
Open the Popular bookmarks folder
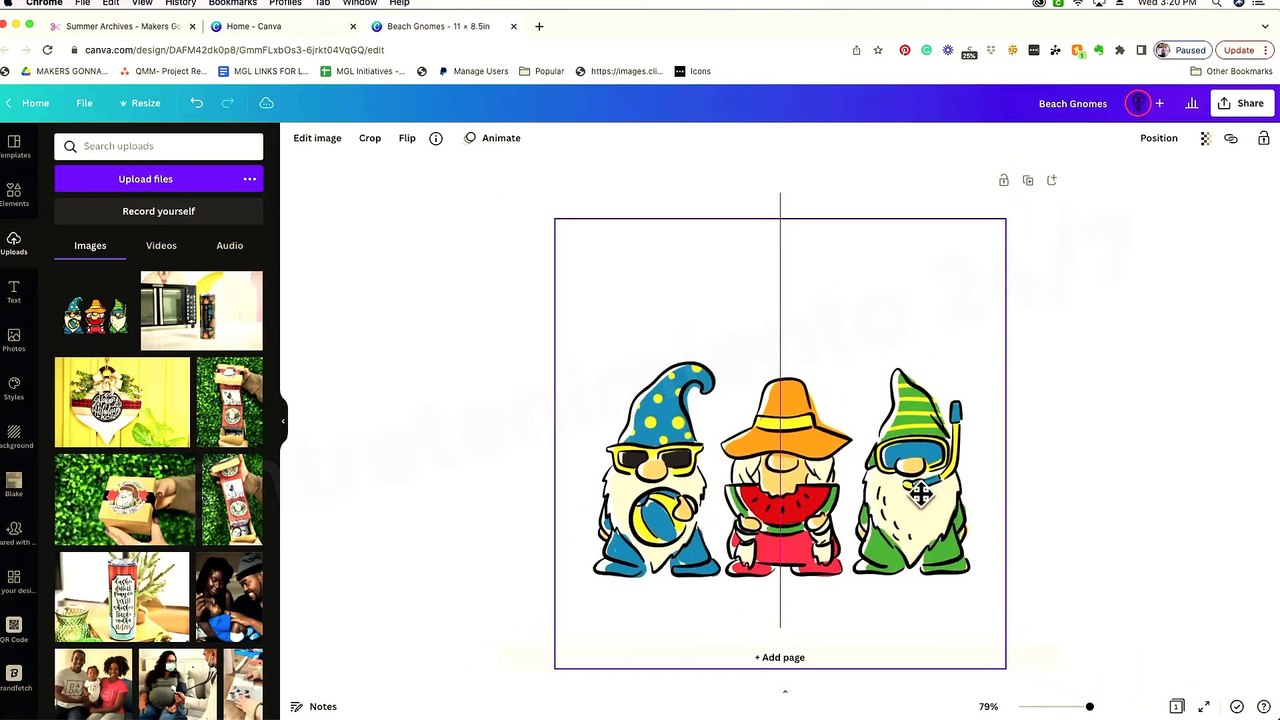click(x=542, y=71)
